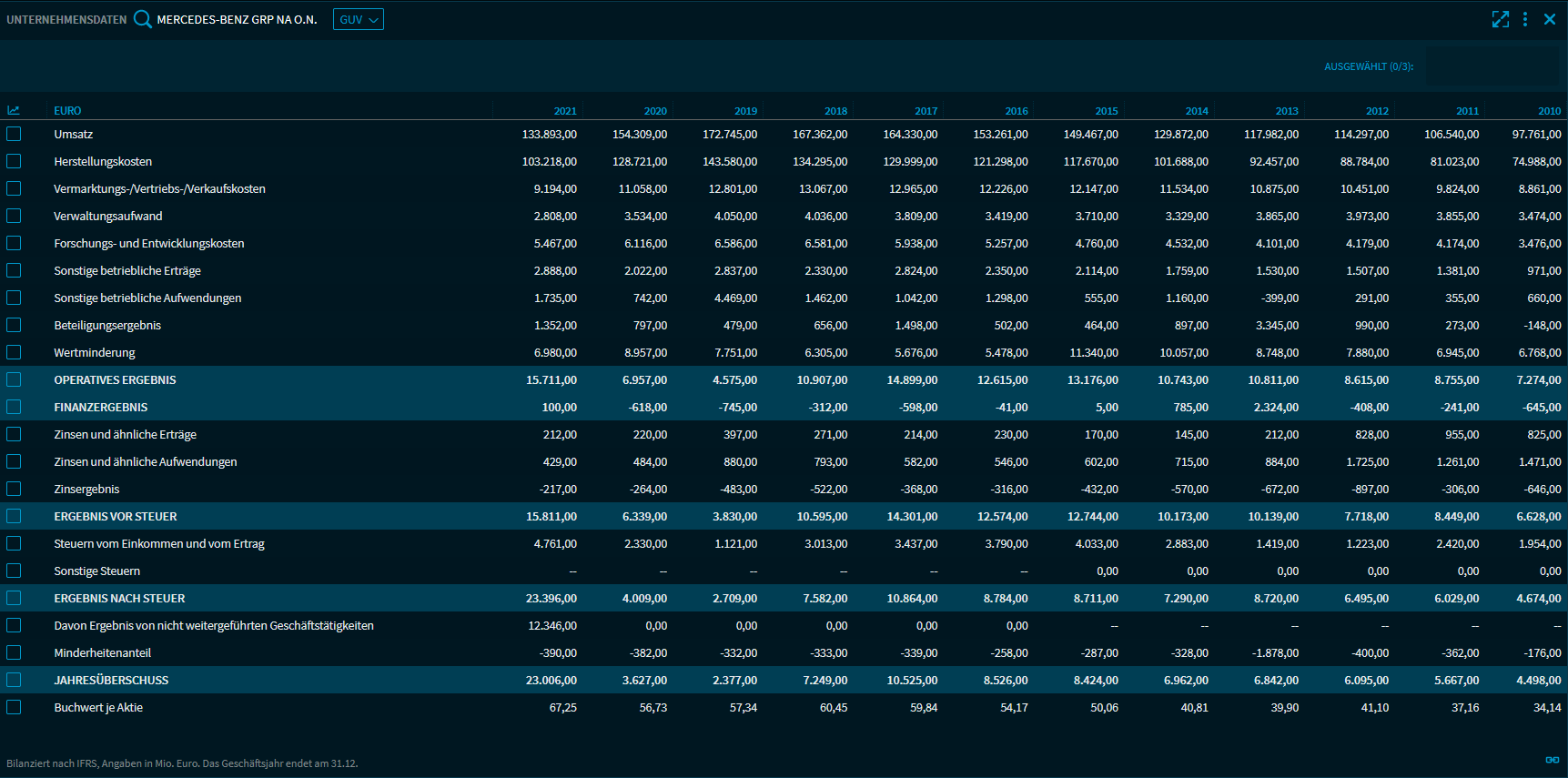This screenshot has height=778, width=1568.
Task: Close the Unternehmensdaten panel
Action: (x=1550, y=19)
